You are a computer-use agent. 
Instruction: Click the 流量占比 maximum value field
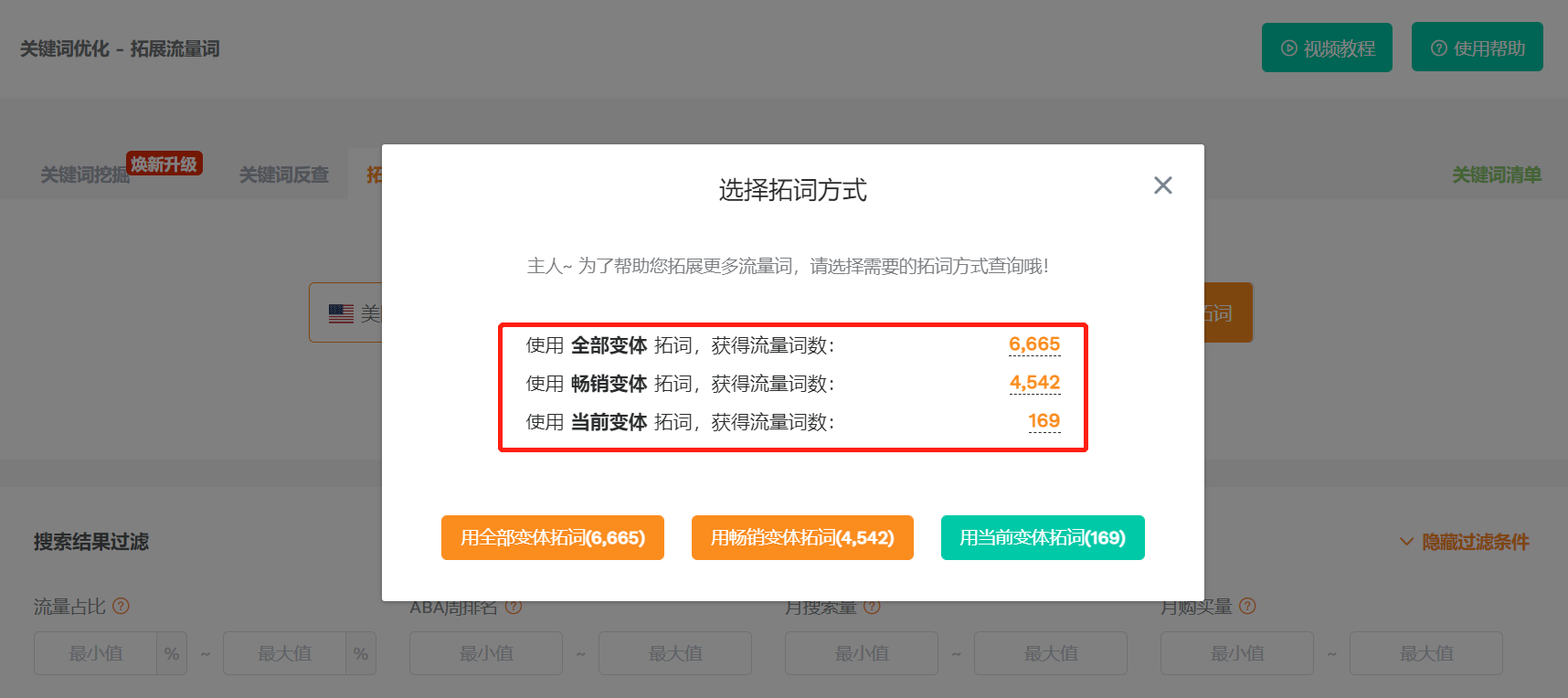284,653
